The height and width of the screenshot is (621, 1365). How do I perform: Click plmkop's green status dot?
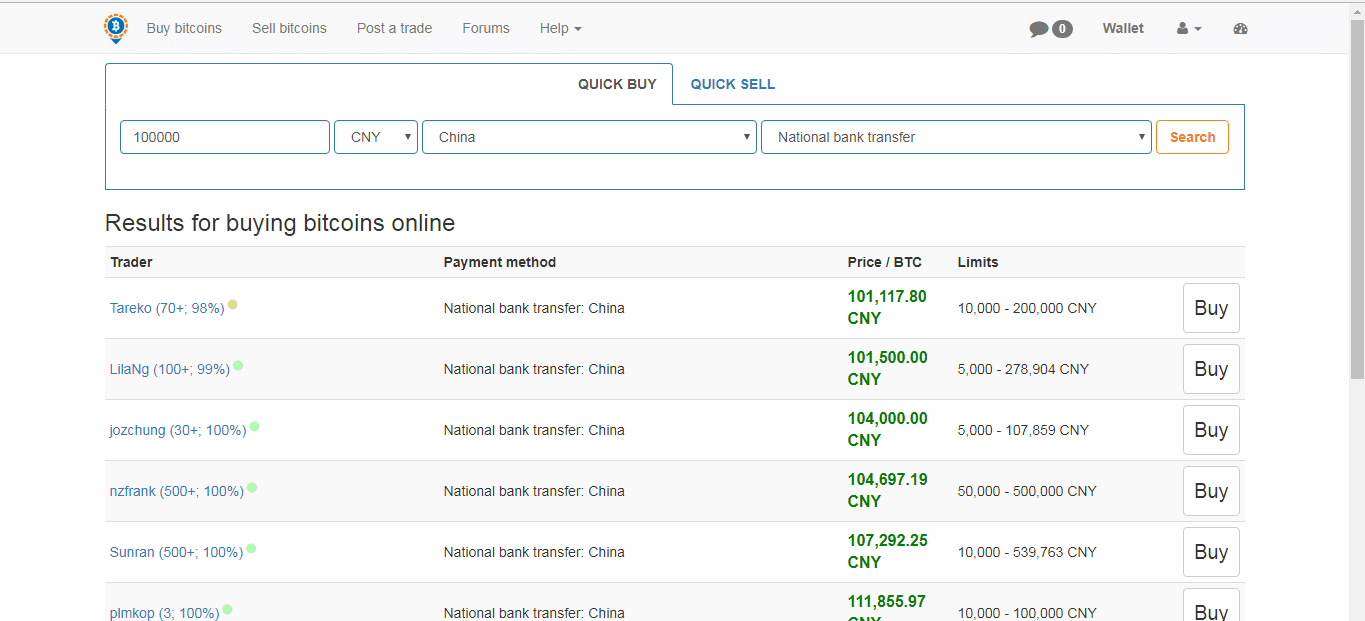click(227, 609)
